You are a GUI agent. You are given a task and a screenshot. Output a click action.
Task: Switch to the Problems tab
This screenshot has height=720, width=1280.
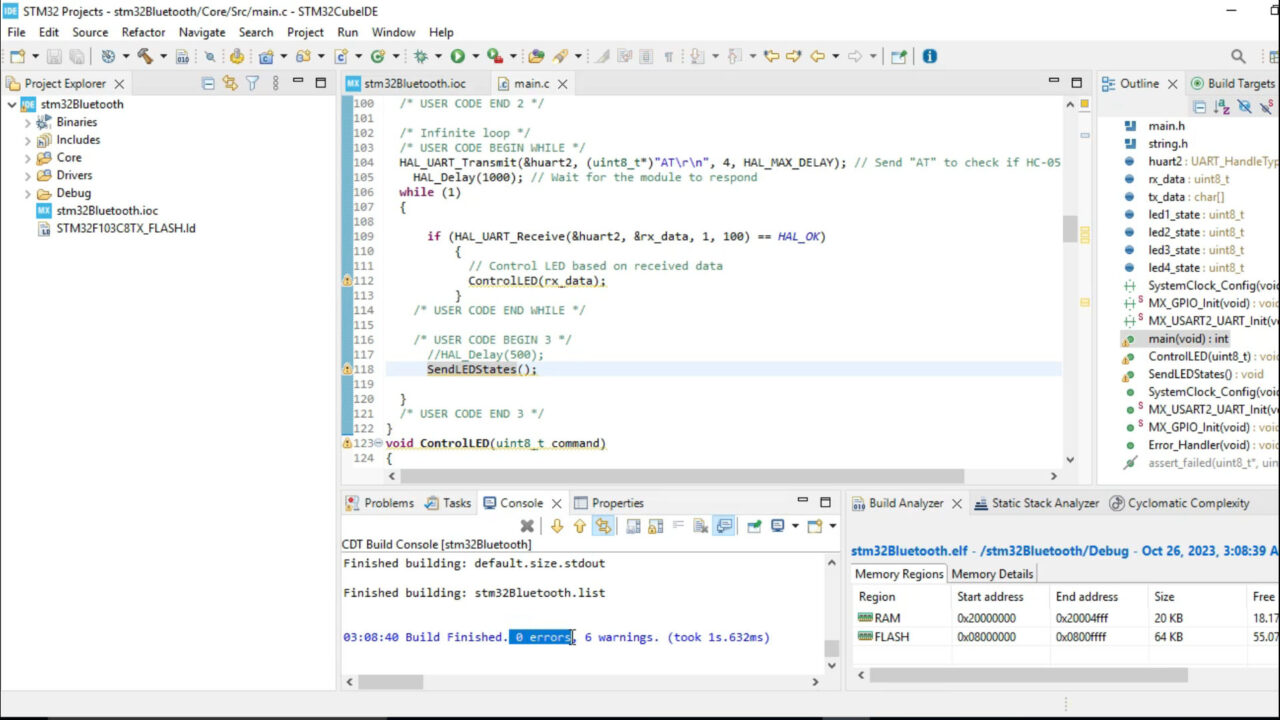(x=379, y=503)
